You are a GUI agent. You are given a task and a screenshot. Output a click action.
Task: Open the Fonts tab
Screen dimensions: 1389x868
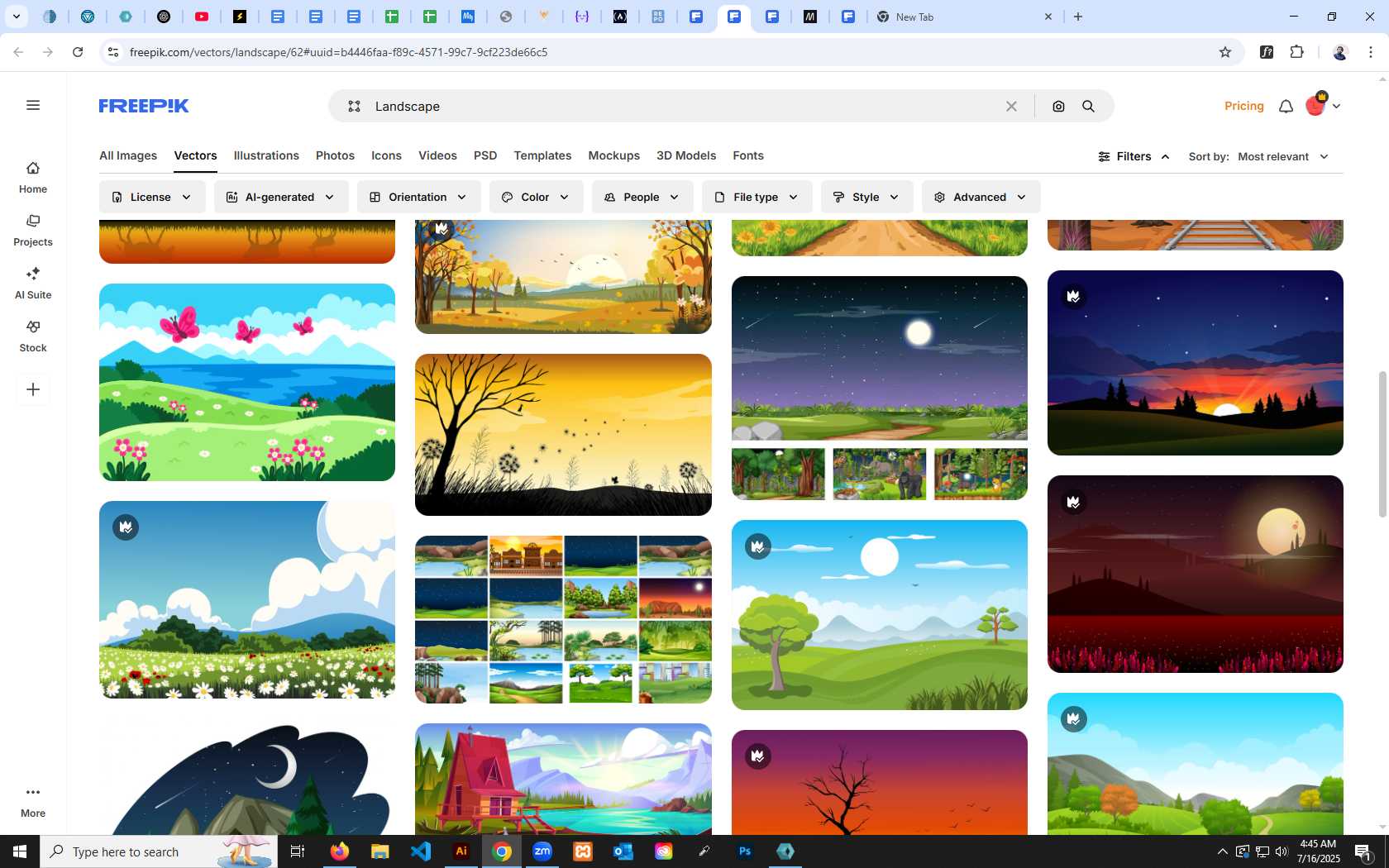[748, 155]
